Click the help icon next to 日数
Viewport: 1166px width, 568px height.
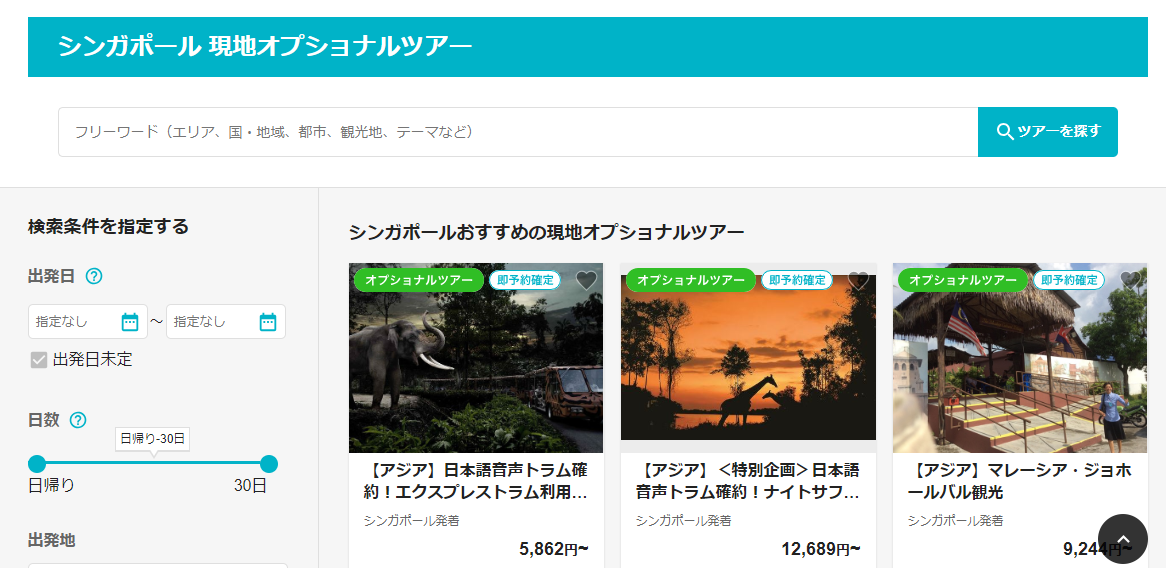click(x=78, y=420)
